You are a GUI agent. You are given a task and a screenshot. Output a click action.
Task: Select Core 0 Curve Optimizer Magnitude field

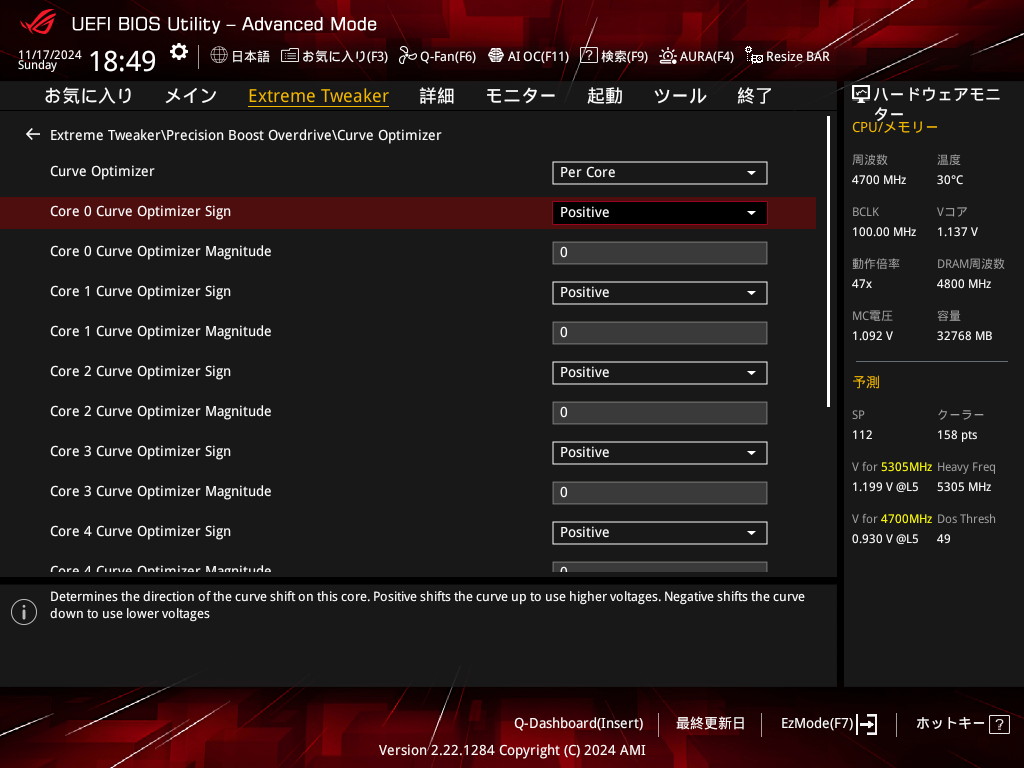(x=660, y=253)
